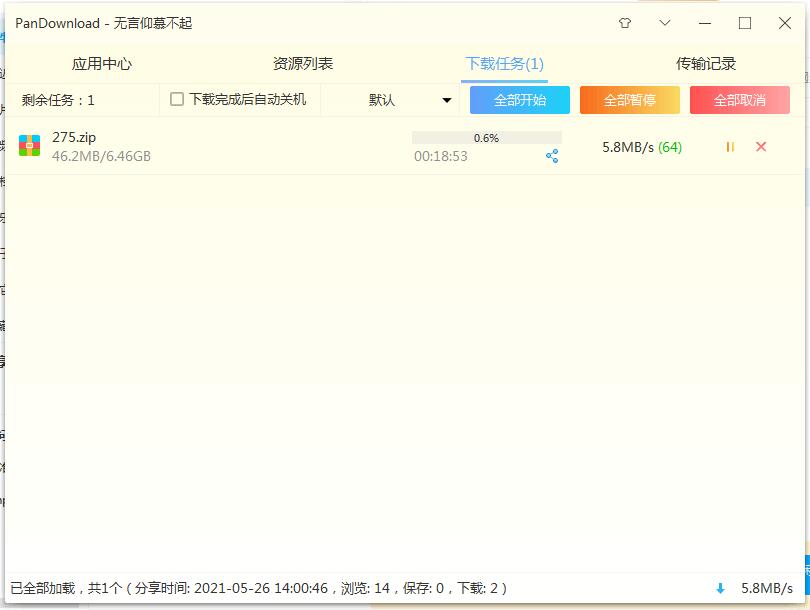Maximize the PanDownload window
The image size is (810, 610).
(x=745, y=23)
